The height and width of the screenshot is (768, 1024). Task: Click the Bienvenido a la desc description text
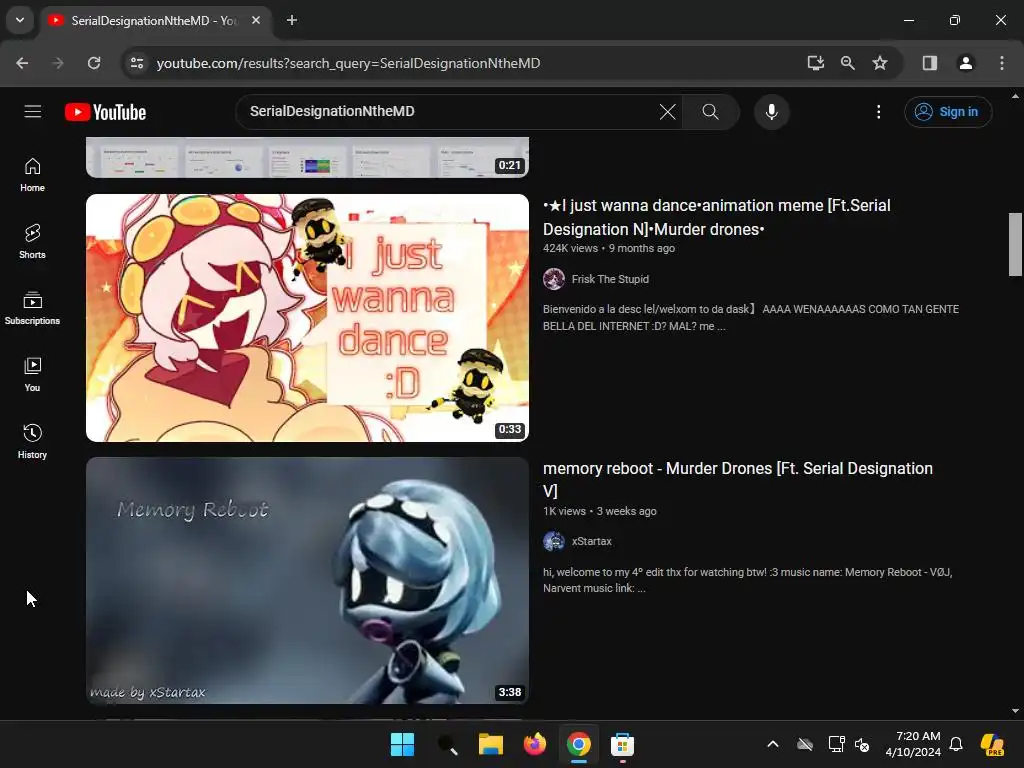tap(751, 317)
